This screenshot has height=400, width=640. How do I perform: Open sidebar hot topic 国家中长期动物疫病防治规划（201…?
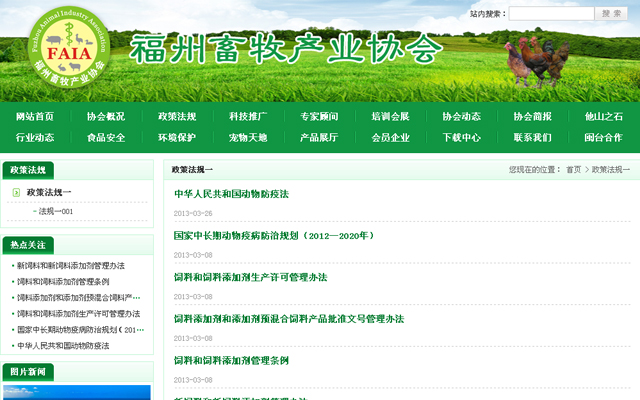[x=80, y=329]
